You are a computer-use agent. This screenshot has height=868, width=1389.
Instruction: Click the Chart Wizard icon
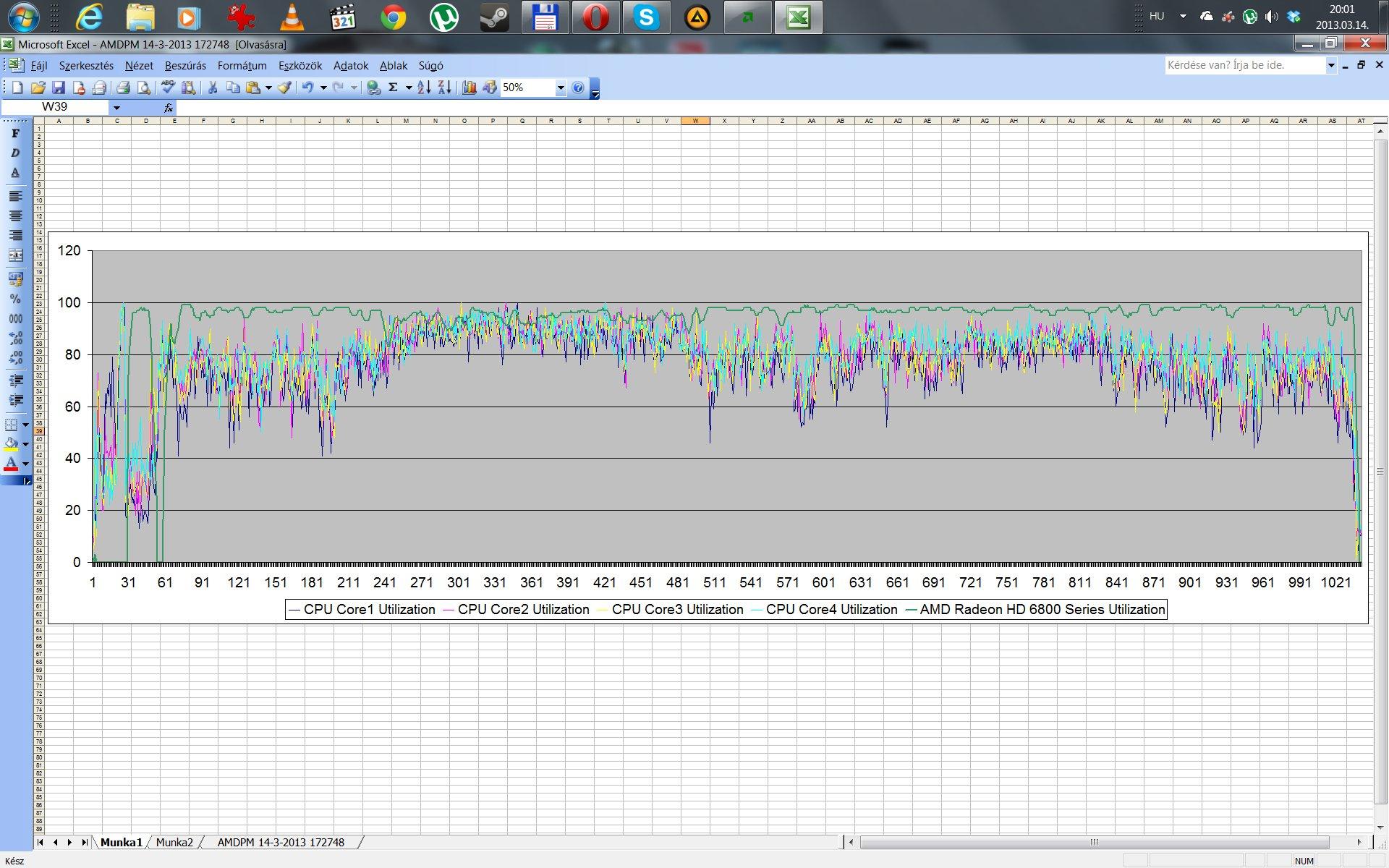coord(470,88)
